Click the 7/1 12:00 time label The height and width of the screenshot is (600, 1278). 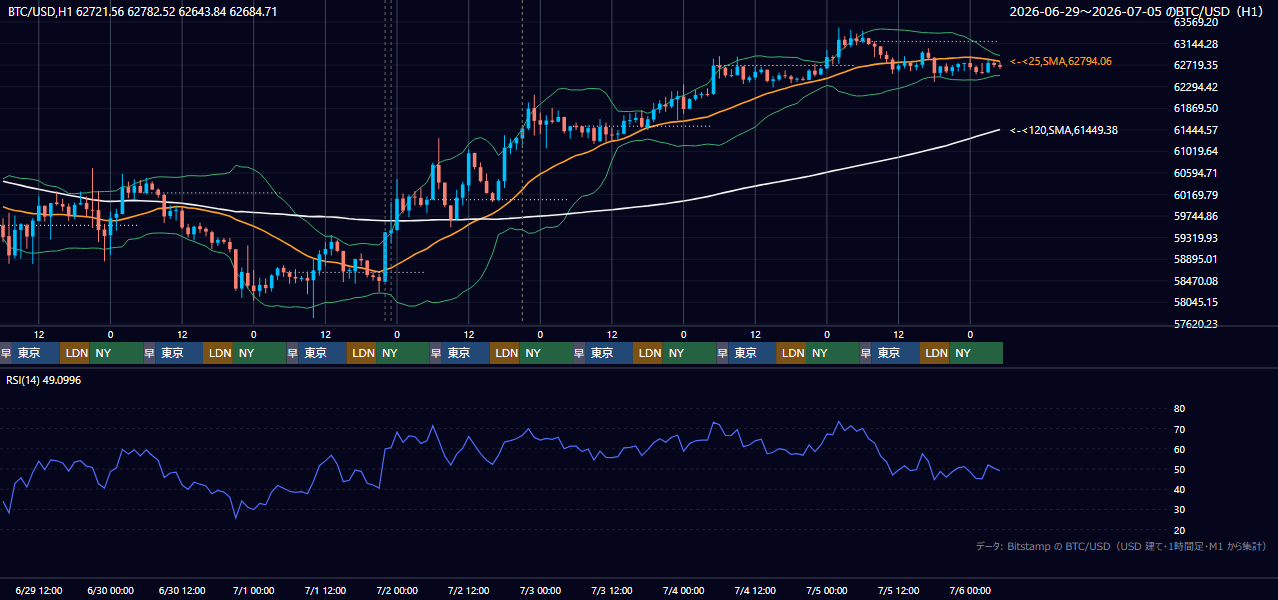326,591
